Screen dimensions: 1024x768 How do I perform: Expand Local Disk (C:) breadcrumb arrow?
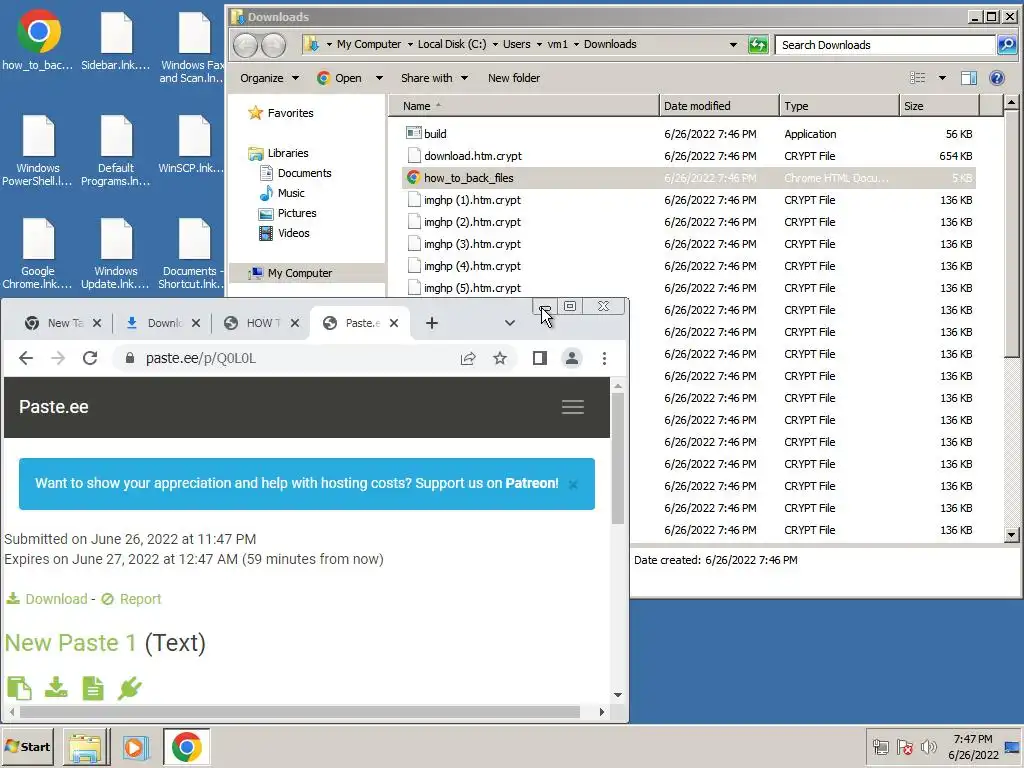495,44
